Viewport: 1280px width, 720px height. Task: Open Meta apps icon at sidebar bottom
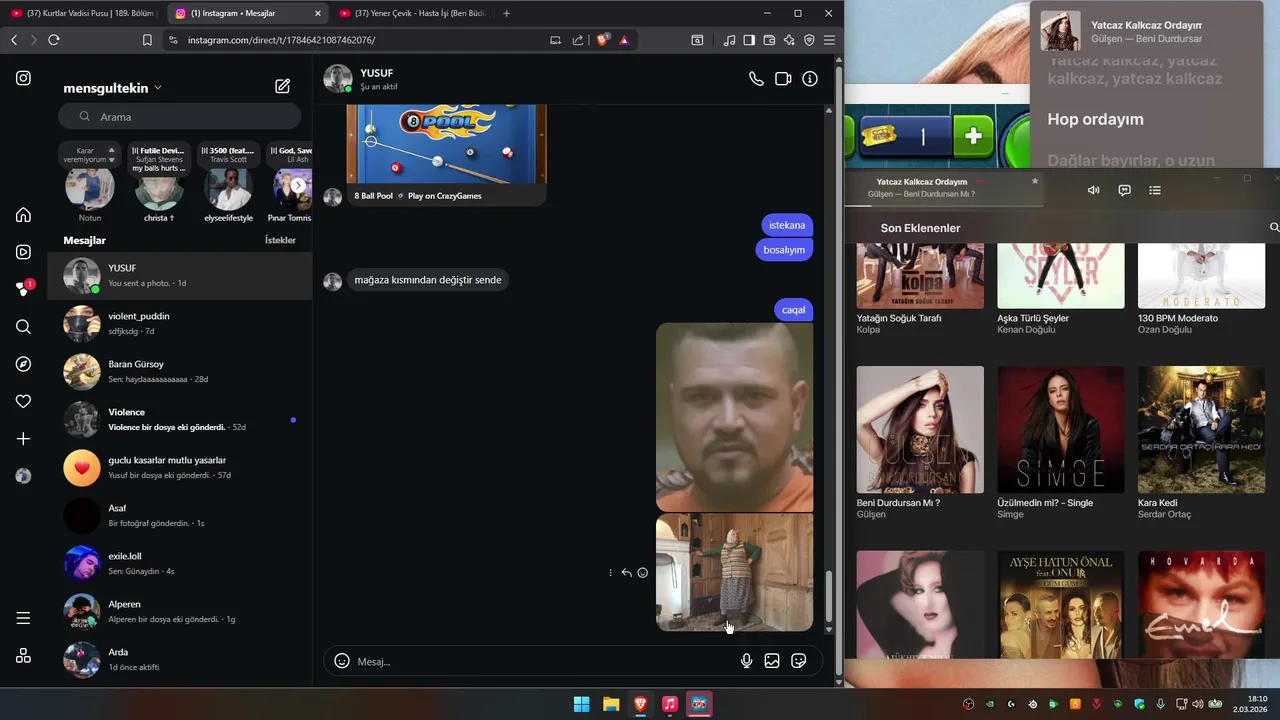coord(23,656)
